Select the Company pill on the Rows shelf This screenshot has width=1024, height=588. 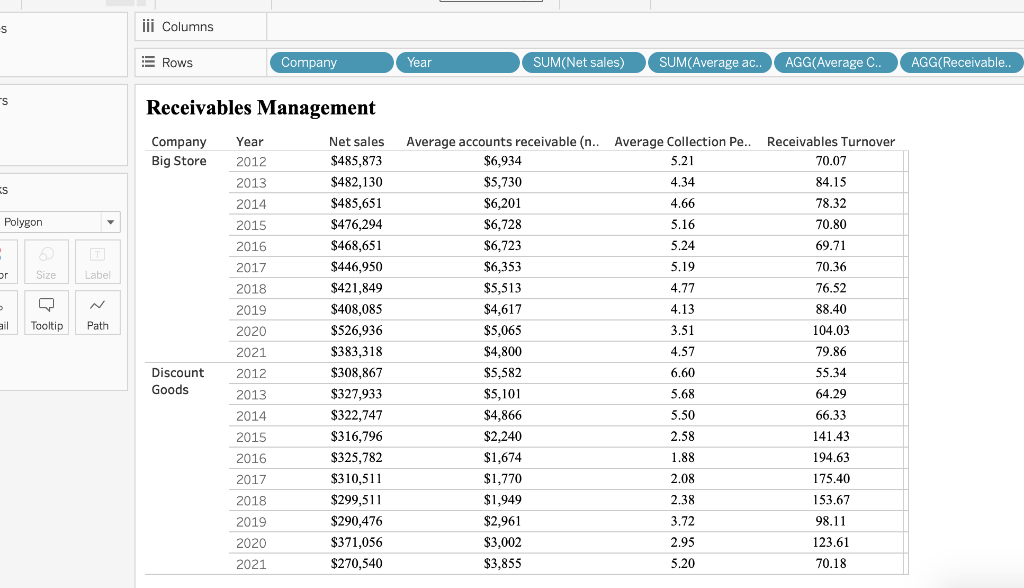[331, 61]
